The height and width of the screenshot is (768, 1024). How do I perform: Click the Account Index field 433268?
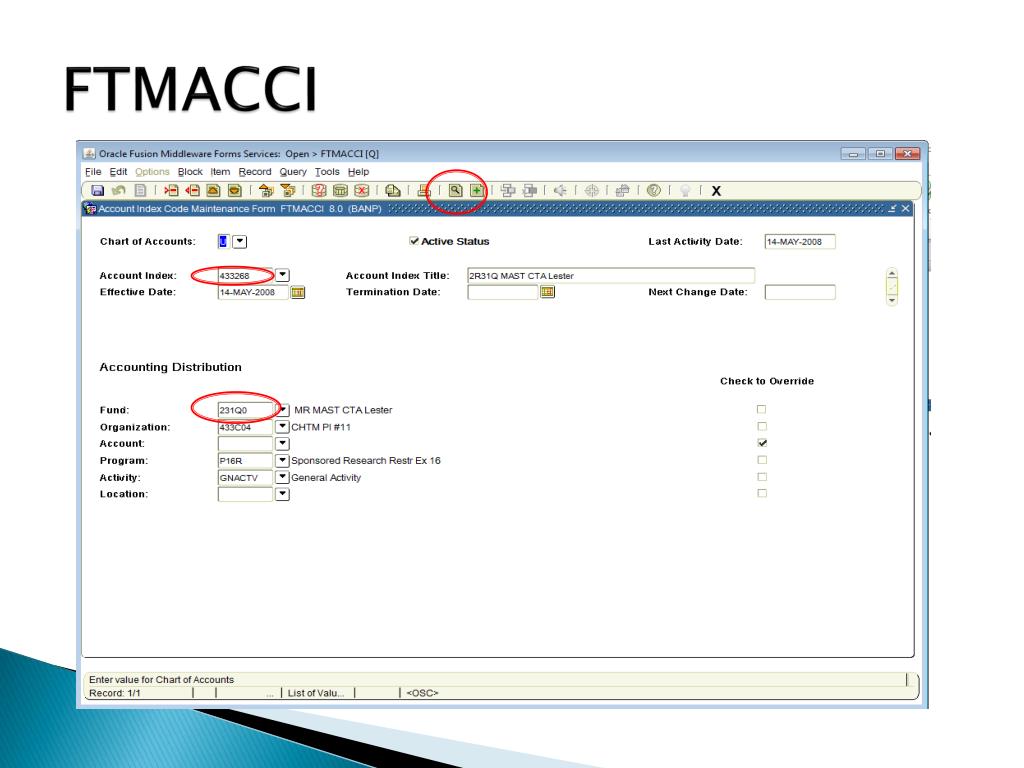point(245,276)
